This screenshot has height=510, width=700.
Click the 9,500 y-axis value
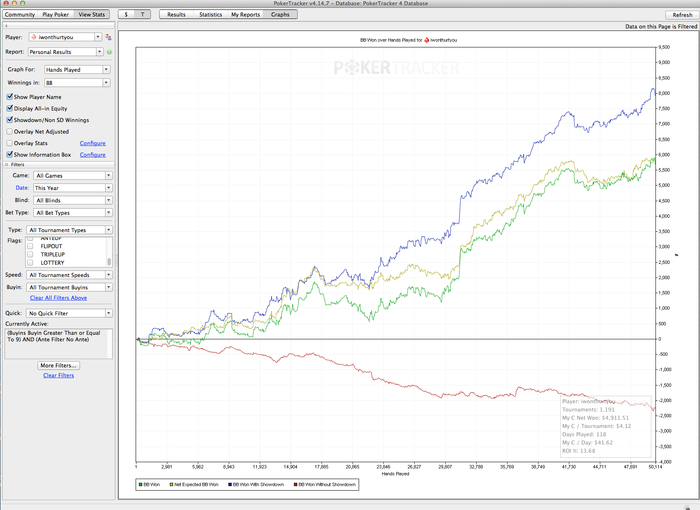pos(664,47)
